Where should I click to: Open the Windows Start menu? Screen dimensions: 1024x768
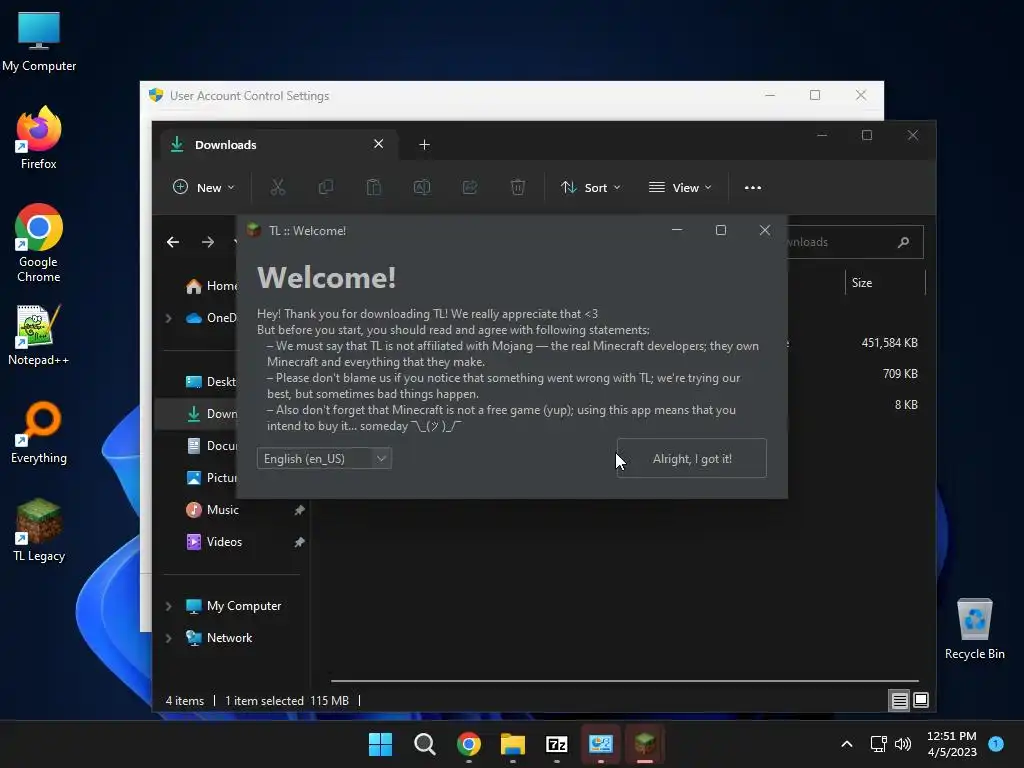(380, 744)
